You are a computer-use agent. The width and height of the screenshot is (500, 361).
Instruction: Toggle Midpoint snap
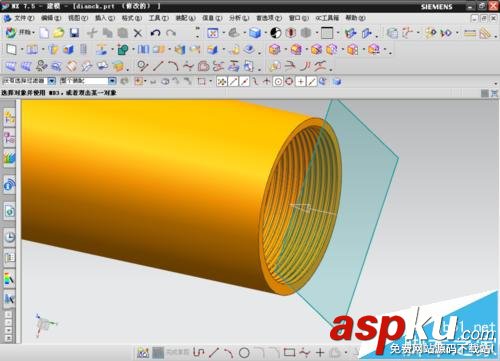pyautogui.click(x=244, y=81)
